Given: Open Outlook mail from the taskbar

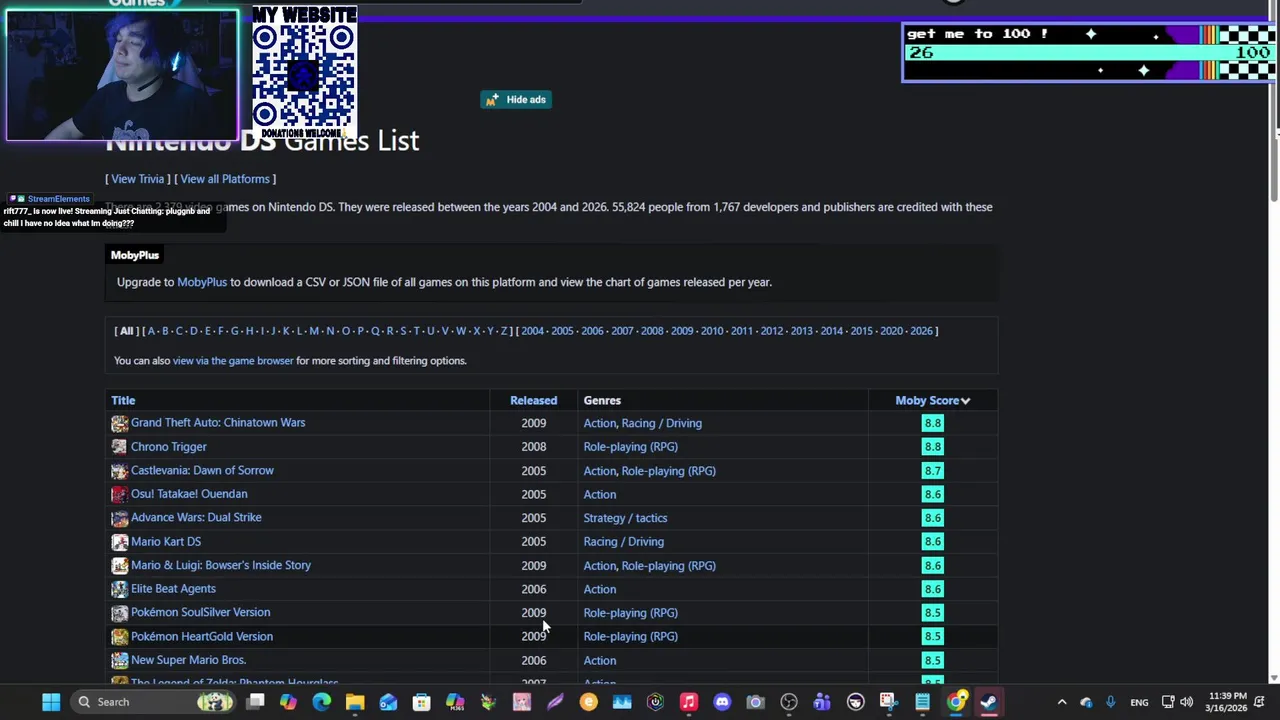Looking at the screenshot, I should [388, 702].
